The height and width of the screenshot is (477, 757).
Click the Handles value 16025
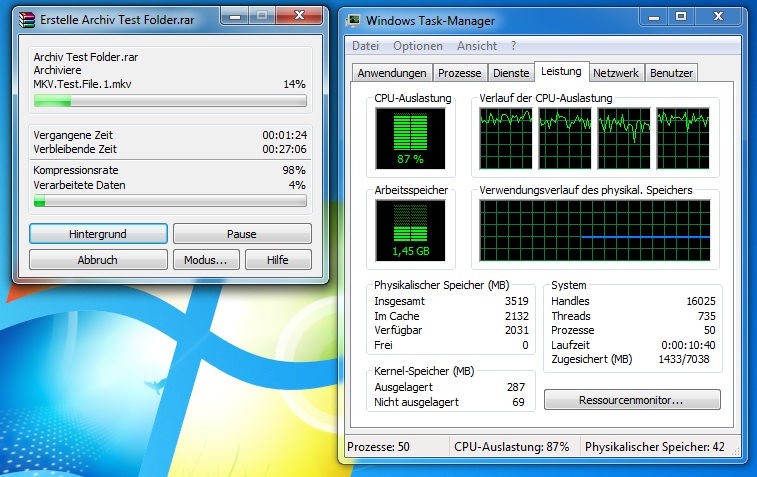click(x=701, y=301)
